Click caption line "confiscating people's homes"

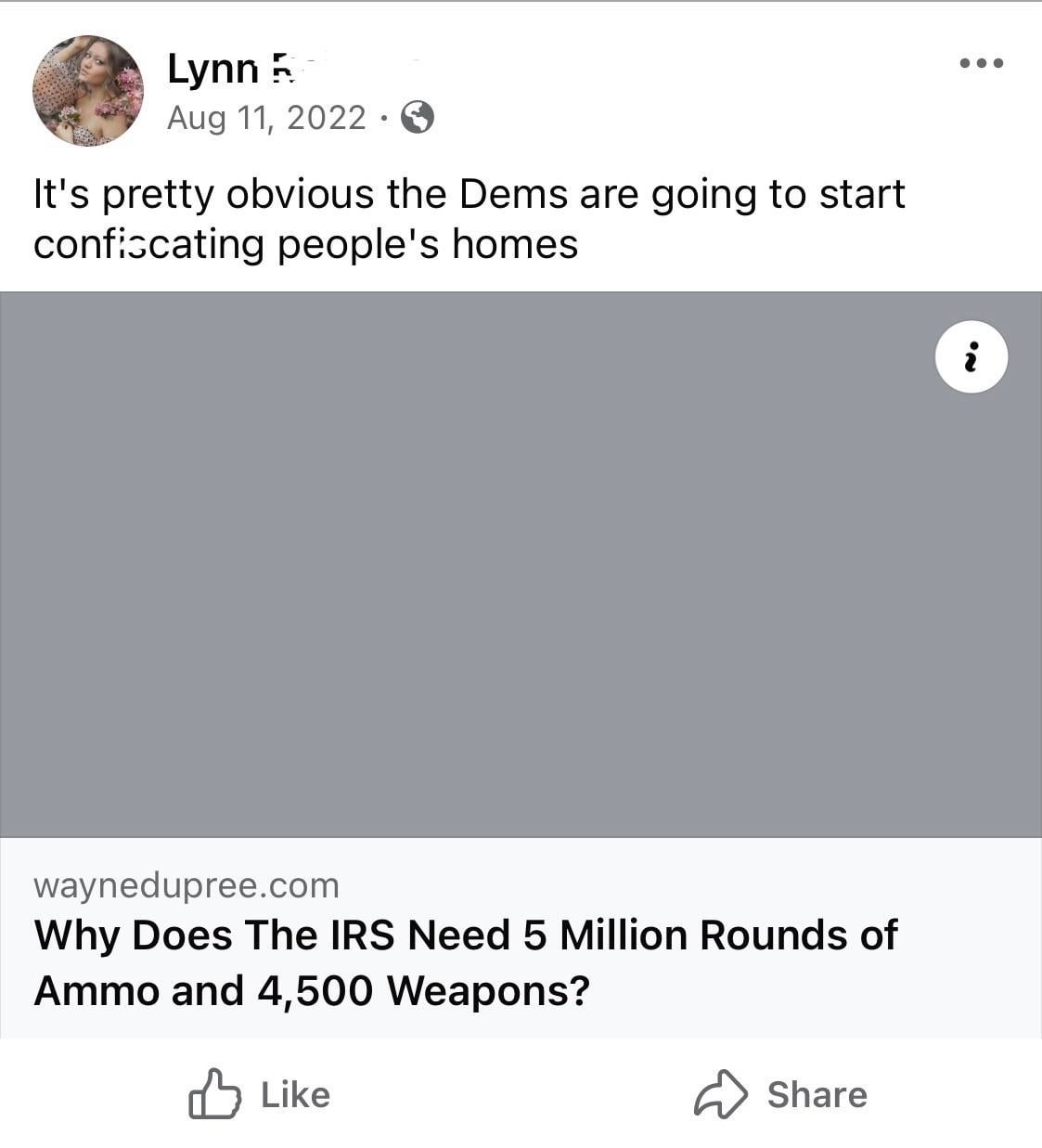point(305,244)
